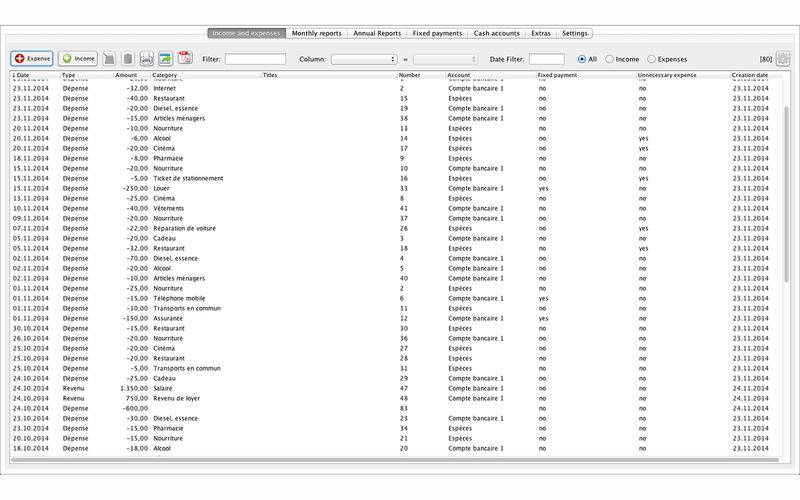Select the Réparation de voiture row
The height and width of the screenshot is (500, 800).
click(x=396, y=229)
